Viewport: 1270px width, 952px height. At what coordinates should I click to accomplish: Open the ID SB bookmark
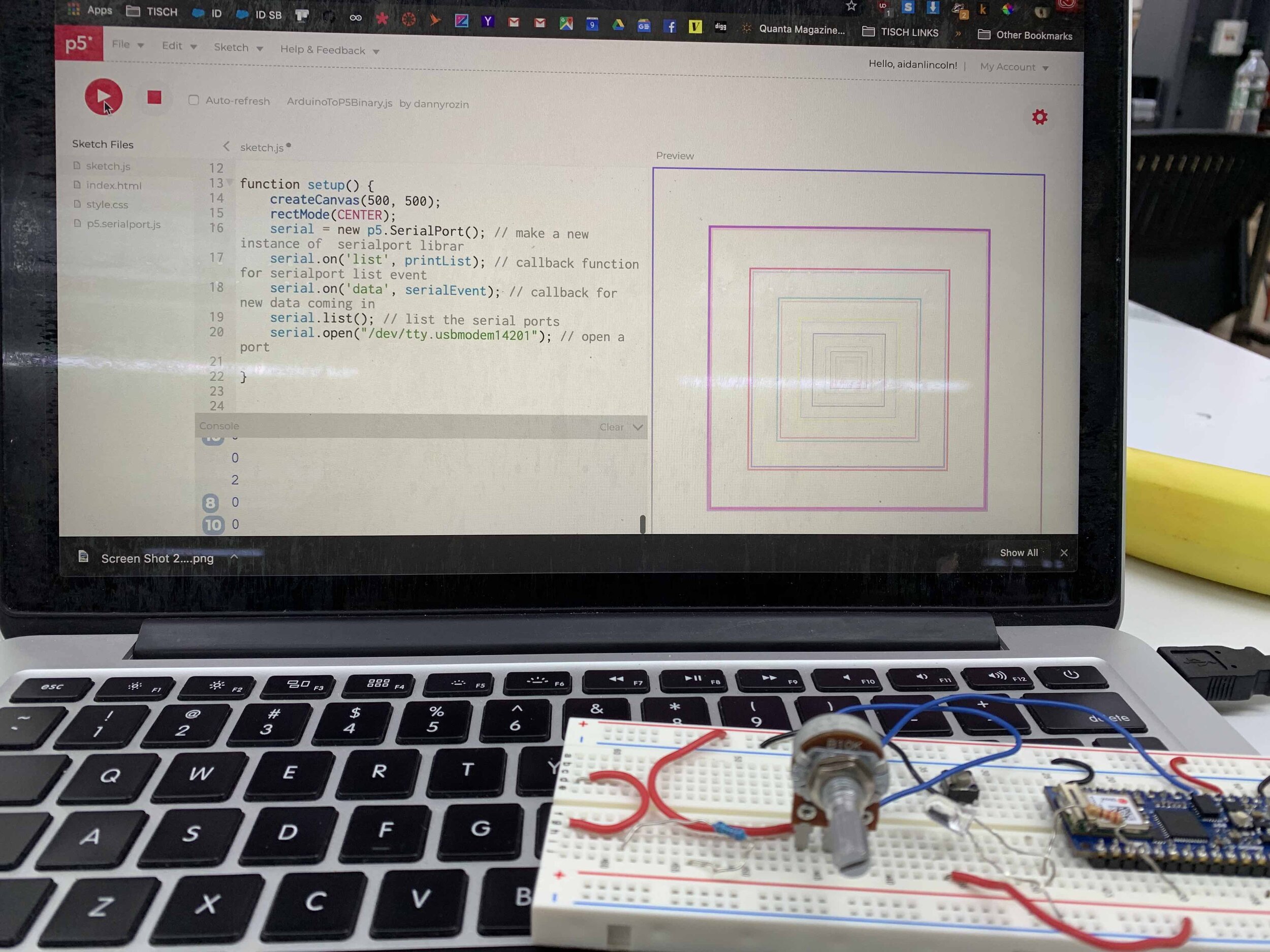(259, 14)
